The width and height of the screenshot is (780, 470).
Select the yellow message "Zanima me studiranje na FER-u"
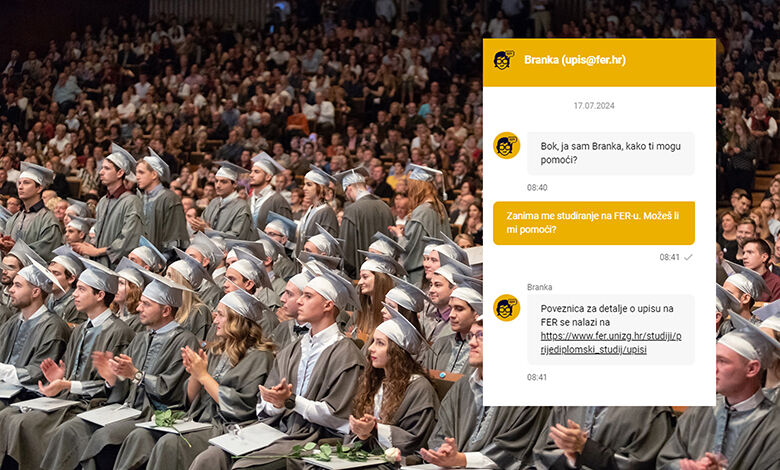coord(593,223)
